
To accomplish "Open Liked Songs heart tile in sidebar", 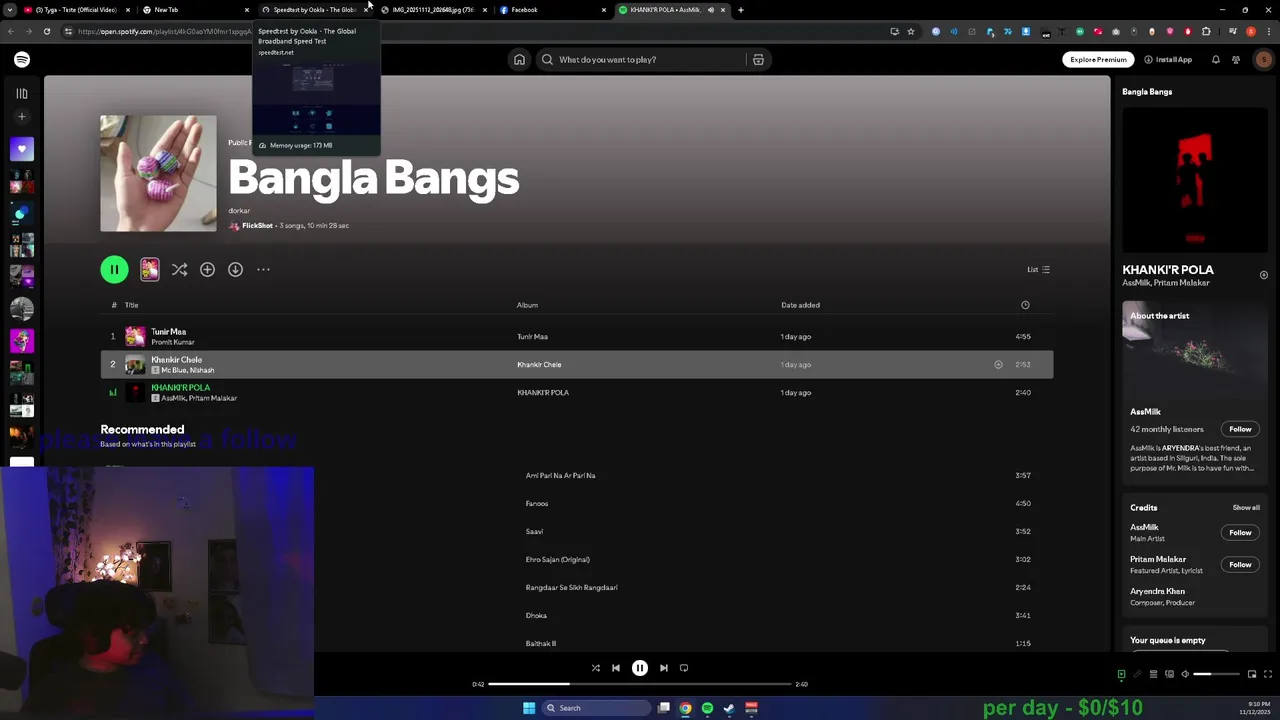I will pyautogui.click(x=22, y=150).
